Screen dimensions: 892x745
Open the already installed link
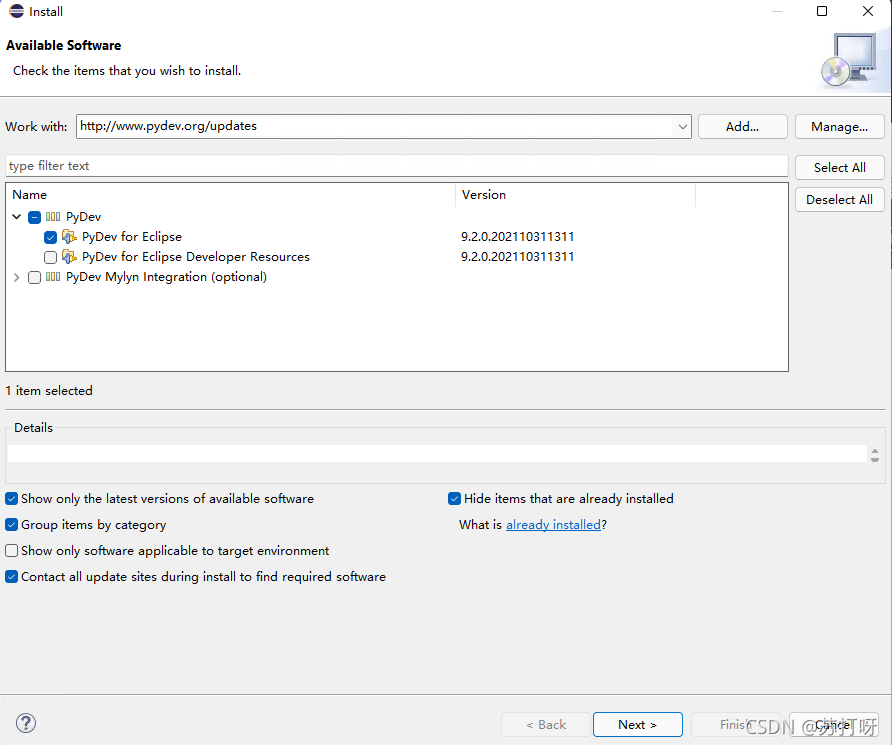(553, 524)
